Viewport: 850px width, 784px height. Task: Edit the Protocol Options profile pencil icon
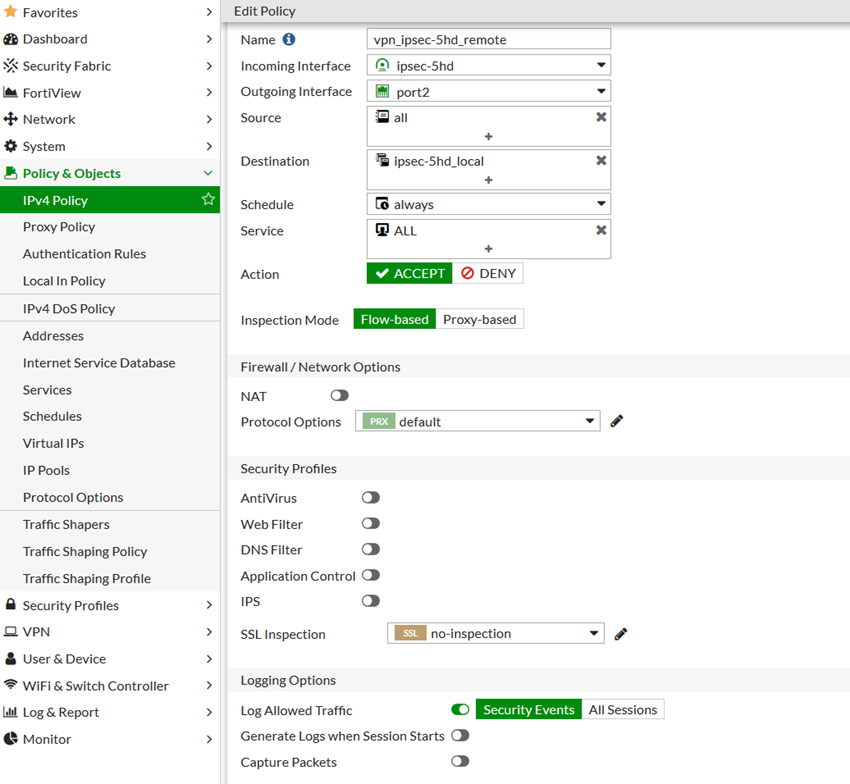tap(617, 421)
